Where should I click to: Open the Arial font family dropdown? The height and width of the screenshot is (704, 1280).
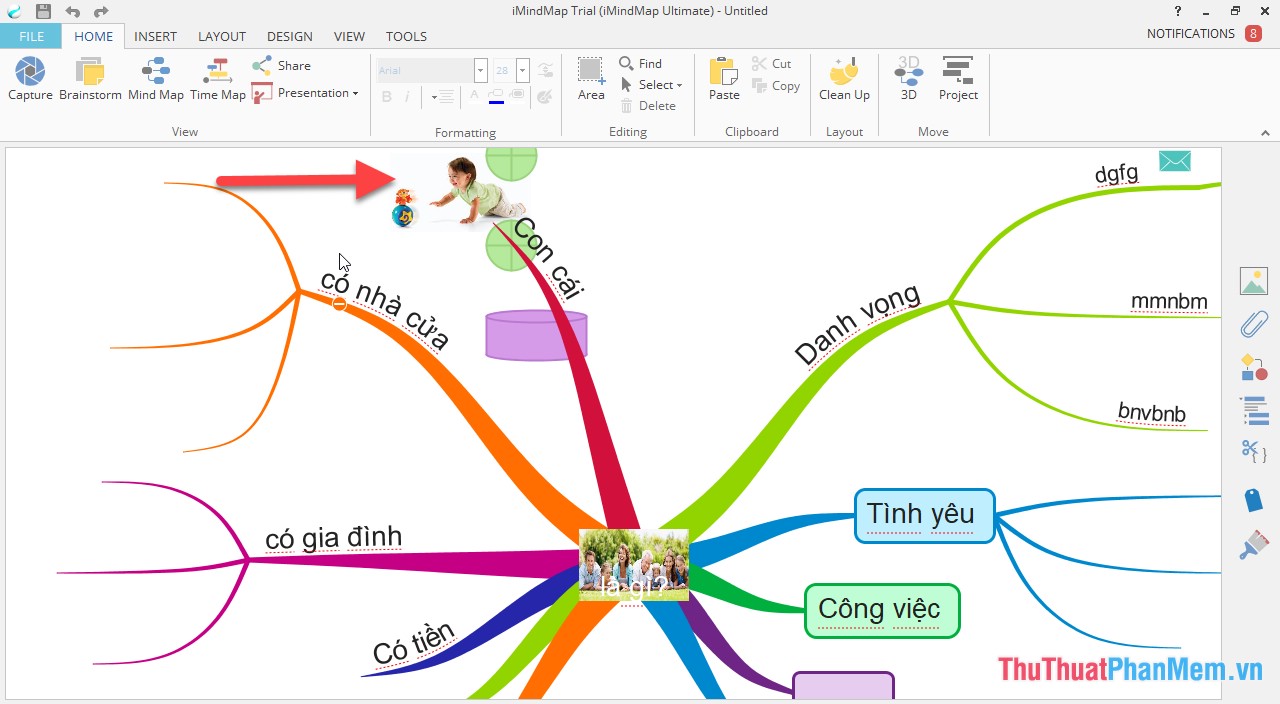480,69
